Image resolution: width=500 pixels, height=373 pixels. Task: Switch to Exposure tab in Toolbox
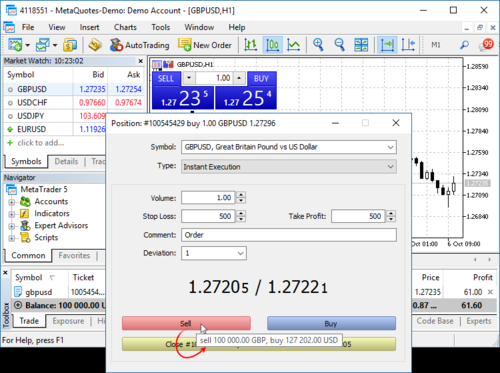point(68,321)
